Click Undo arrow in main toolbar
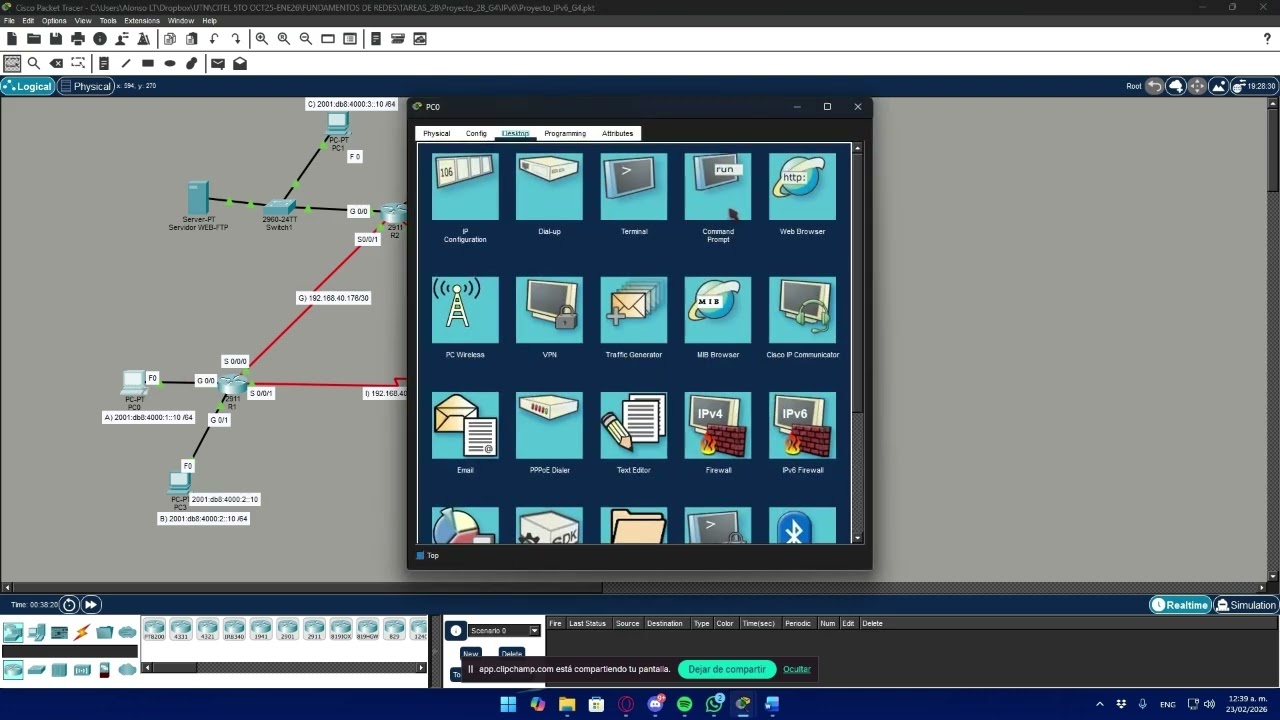 (x=214, y=39)
